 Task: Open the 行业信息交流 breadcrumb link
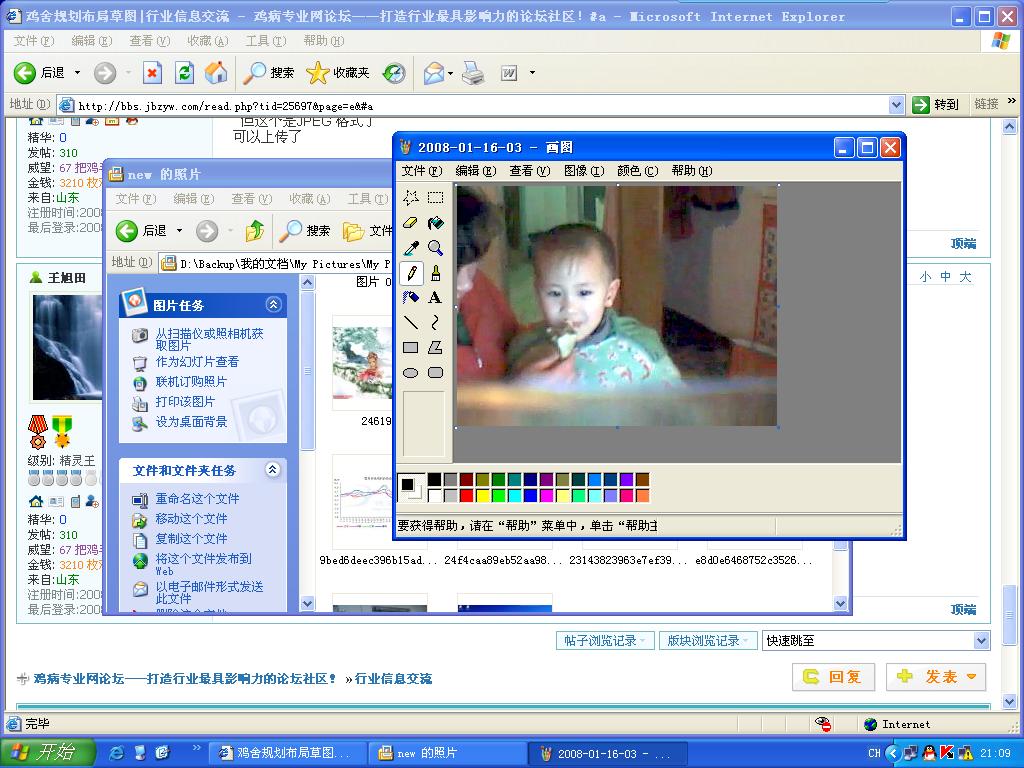[393, 679]
